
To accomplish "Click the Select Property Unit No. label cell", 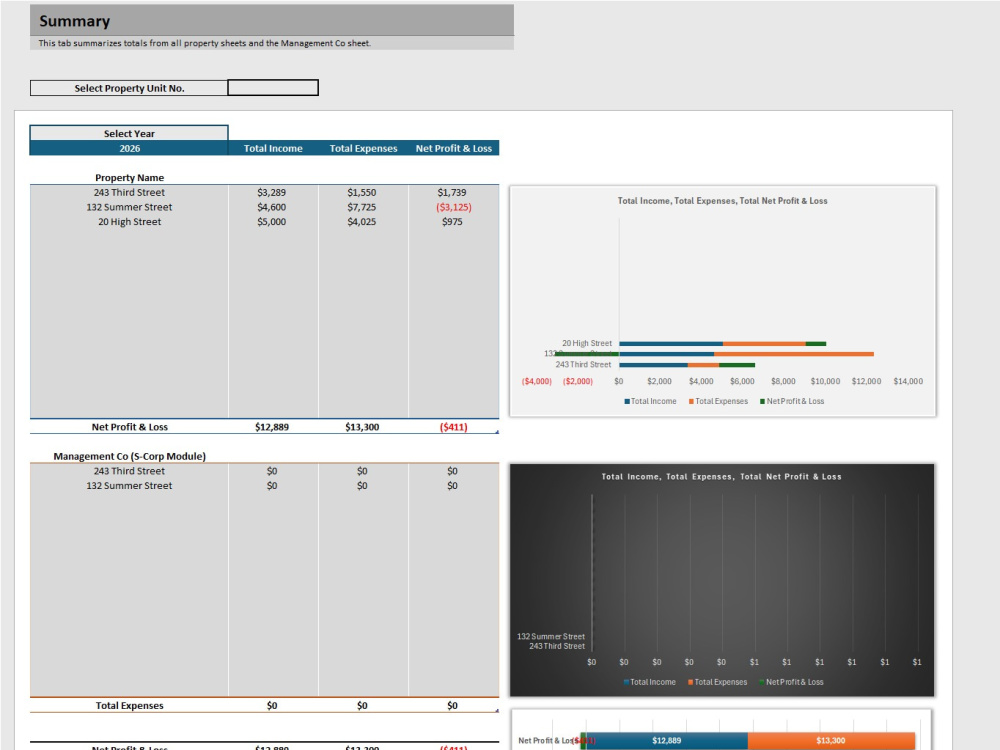I will point(129,88).
